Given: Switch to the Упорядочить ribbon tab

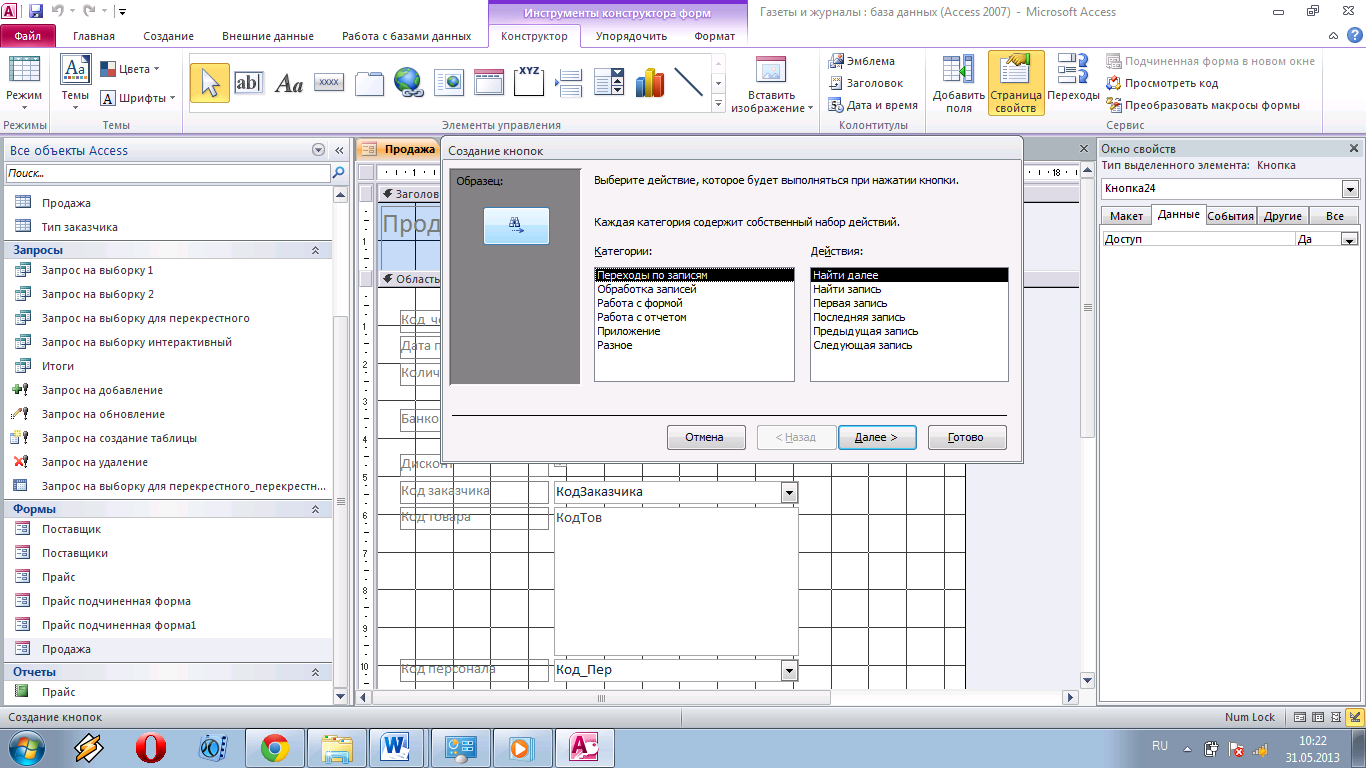Looking at the screenshot, I should point(631,36).
